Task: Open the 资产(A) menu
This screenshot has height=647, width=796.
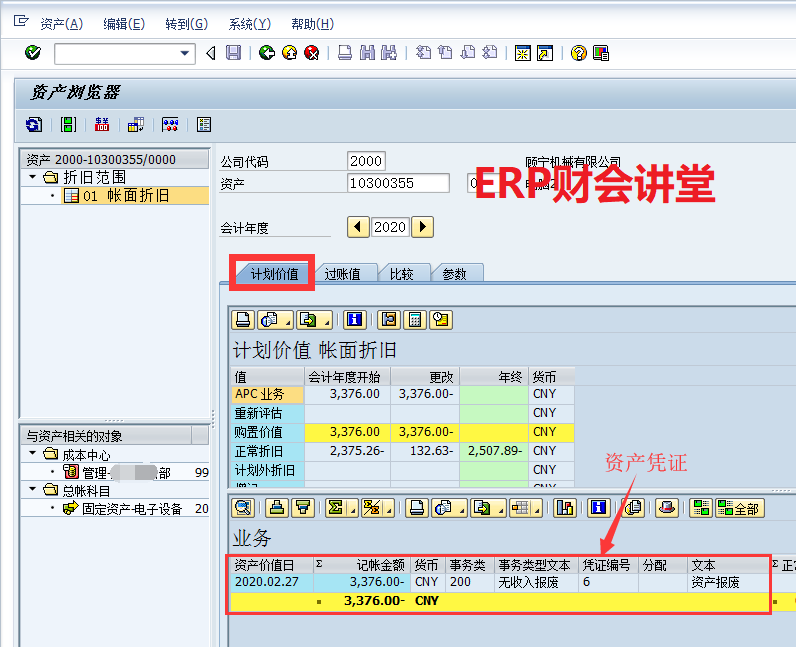Action: point(61,24)
